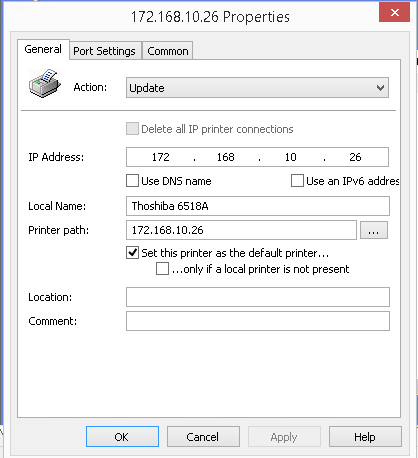Click the Action dropdown arrow
Screen dimensions: 418x458
pyautogui.click(x=380, y=88)
